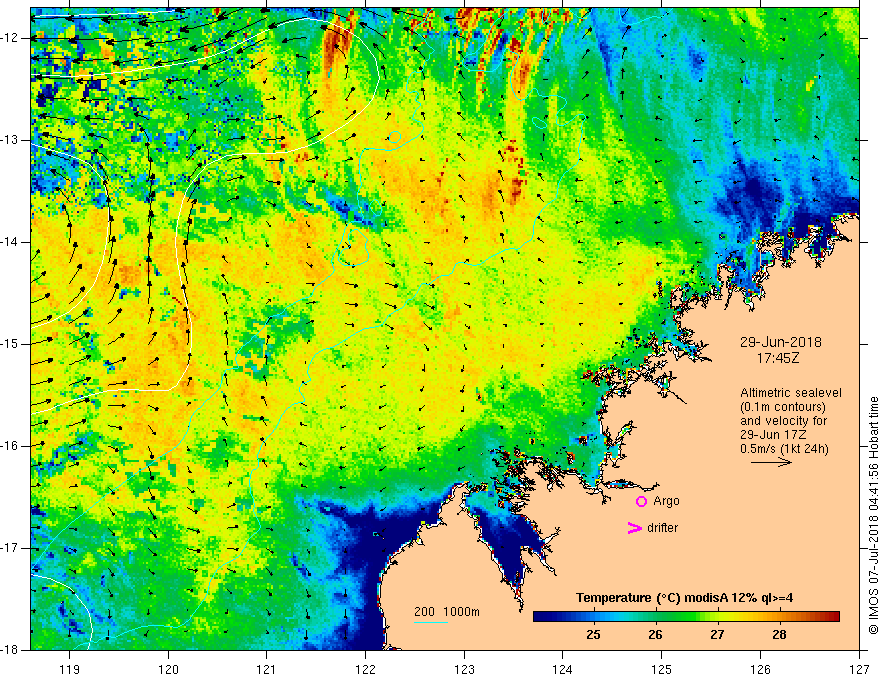Click the latitude axis label -15
Image resolution: width=880 pixels, height=680 pixels.
pos(11,344)
